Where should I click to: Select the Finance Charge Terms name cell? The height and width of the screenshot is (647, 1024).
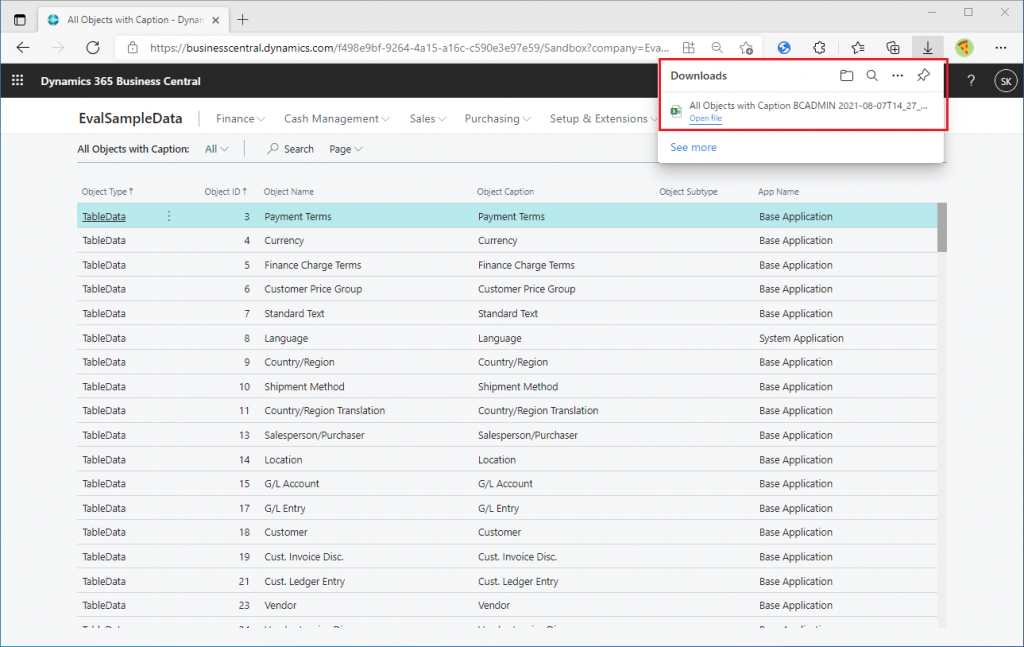(x=313, y=265)
